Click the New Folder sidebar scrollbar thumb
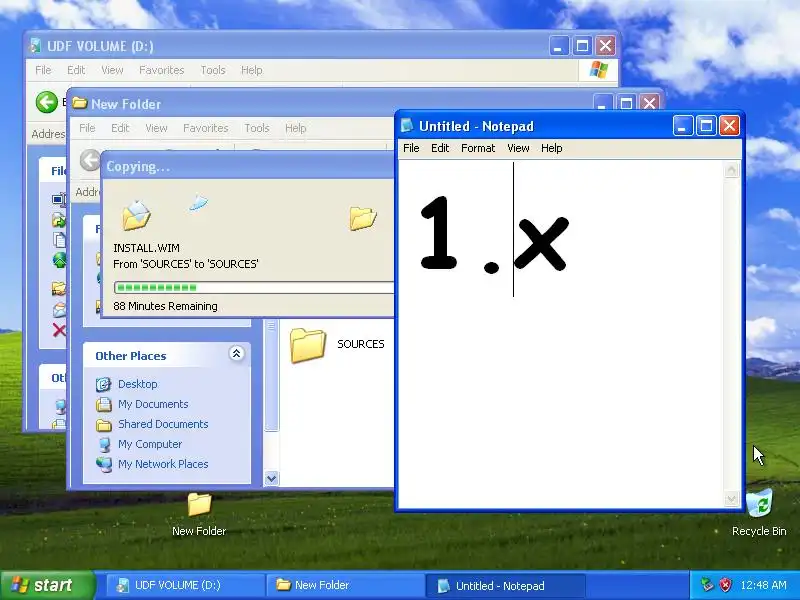This screenshot has width=800, height=600. click(x=271, y=375)
